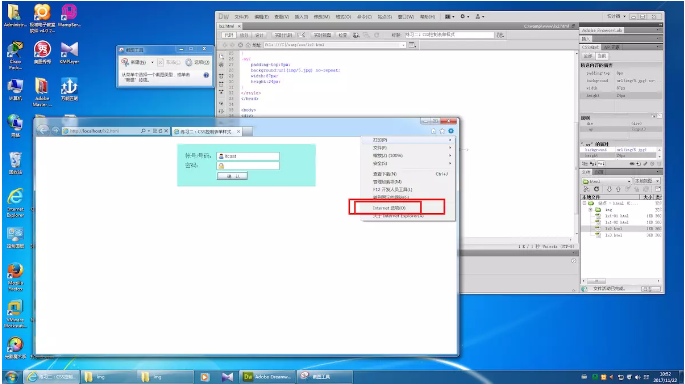Choose F12 developer tools menu entry
This screenshot has height=384, width=685.
[392, 190]
